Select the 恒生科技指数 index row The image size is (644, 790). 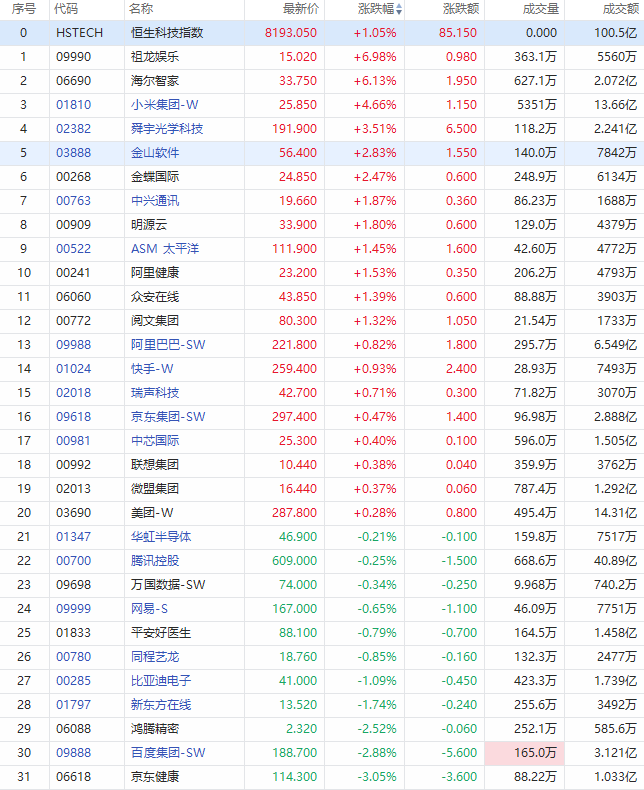(x=322, y=33)
